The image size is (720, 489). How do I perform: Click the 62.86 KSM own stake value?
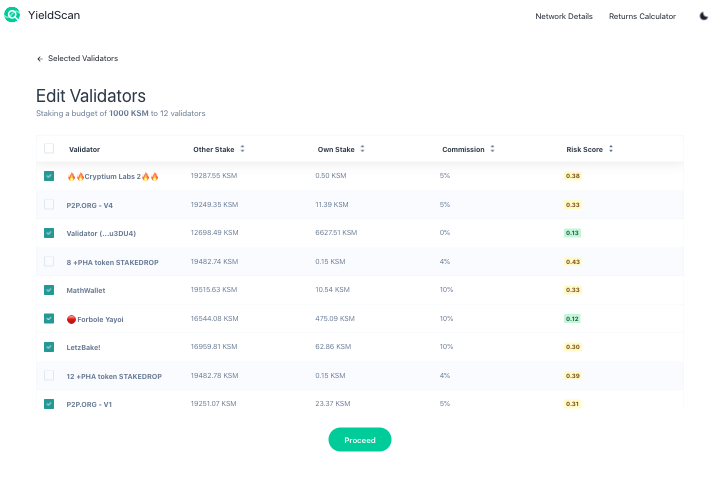tap(333, 346)
